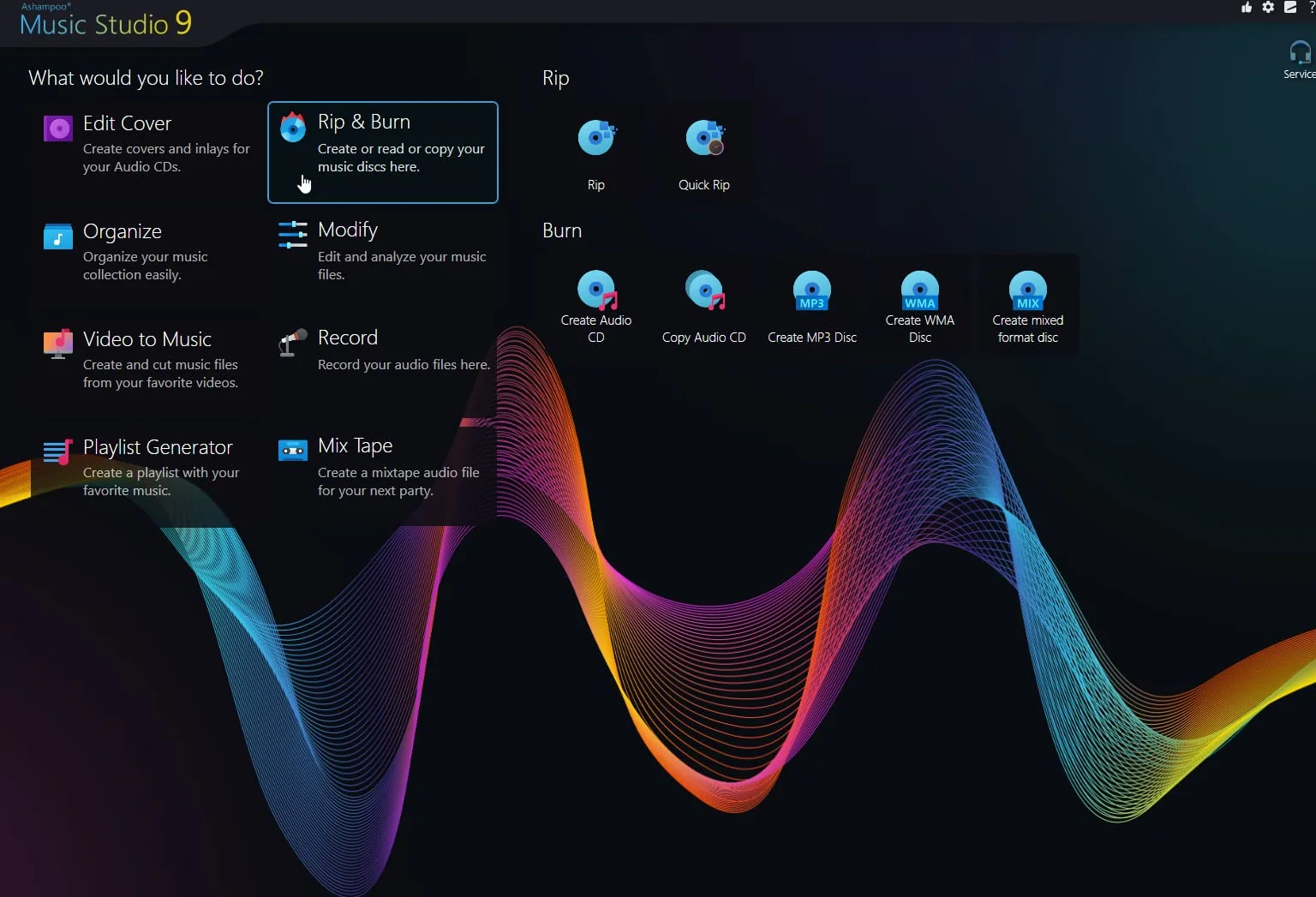Choose Create mixed format disc
Screen dimensions: 1316x897
[x=1028, y=305]
